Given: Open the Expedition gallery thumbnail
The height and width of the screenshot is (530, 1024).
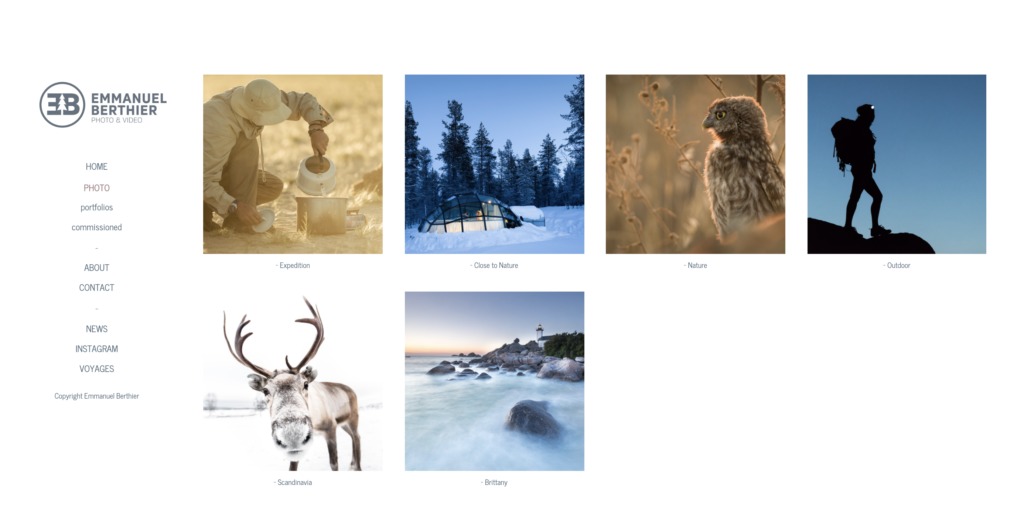Looking at the screenshot, I should pyautogui.click(x=293, y=164).
